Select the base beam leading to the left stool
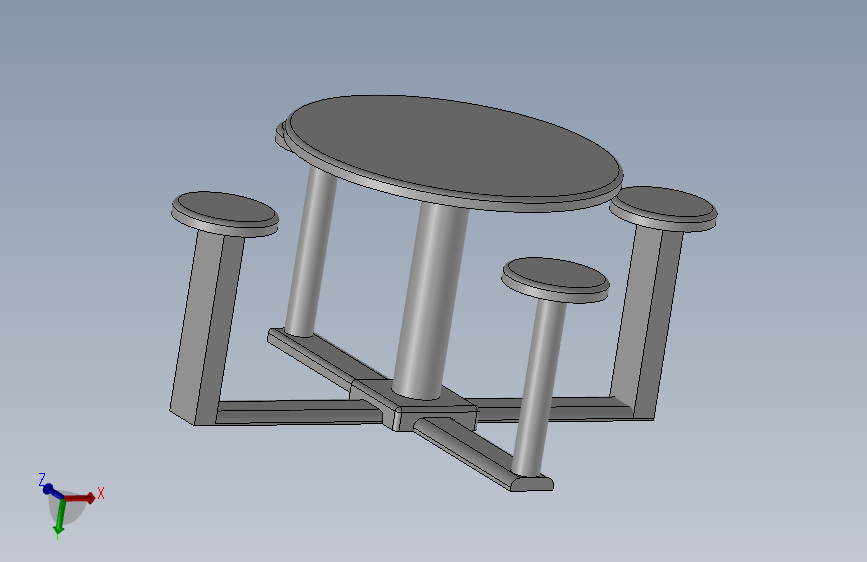This screenshot has width=867, height=562. [299, 412]
